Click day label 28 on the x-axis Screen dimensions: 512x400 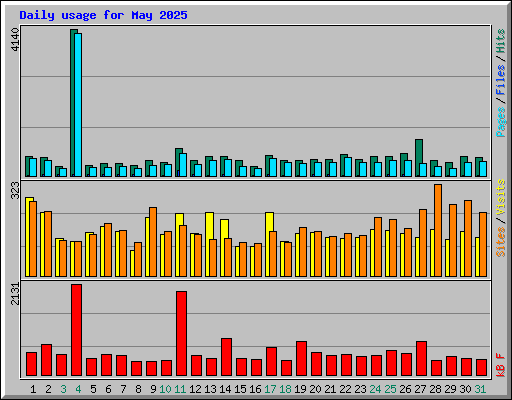435,389
